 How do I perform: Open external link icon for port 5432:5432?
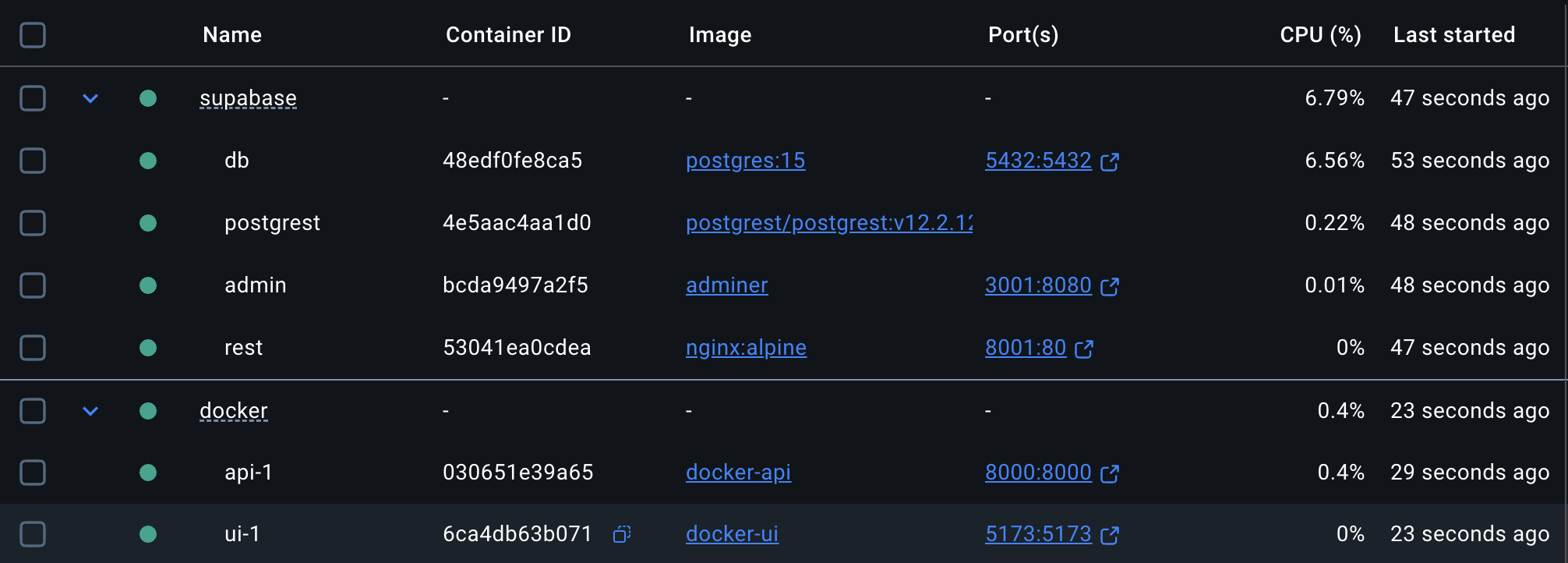point(1110,161)
